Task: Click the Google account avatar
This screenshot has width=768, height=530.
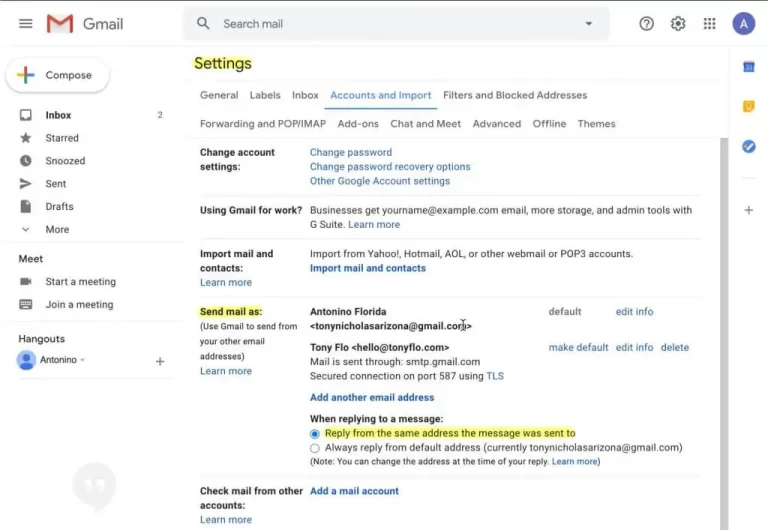Action: coord(743,23)
